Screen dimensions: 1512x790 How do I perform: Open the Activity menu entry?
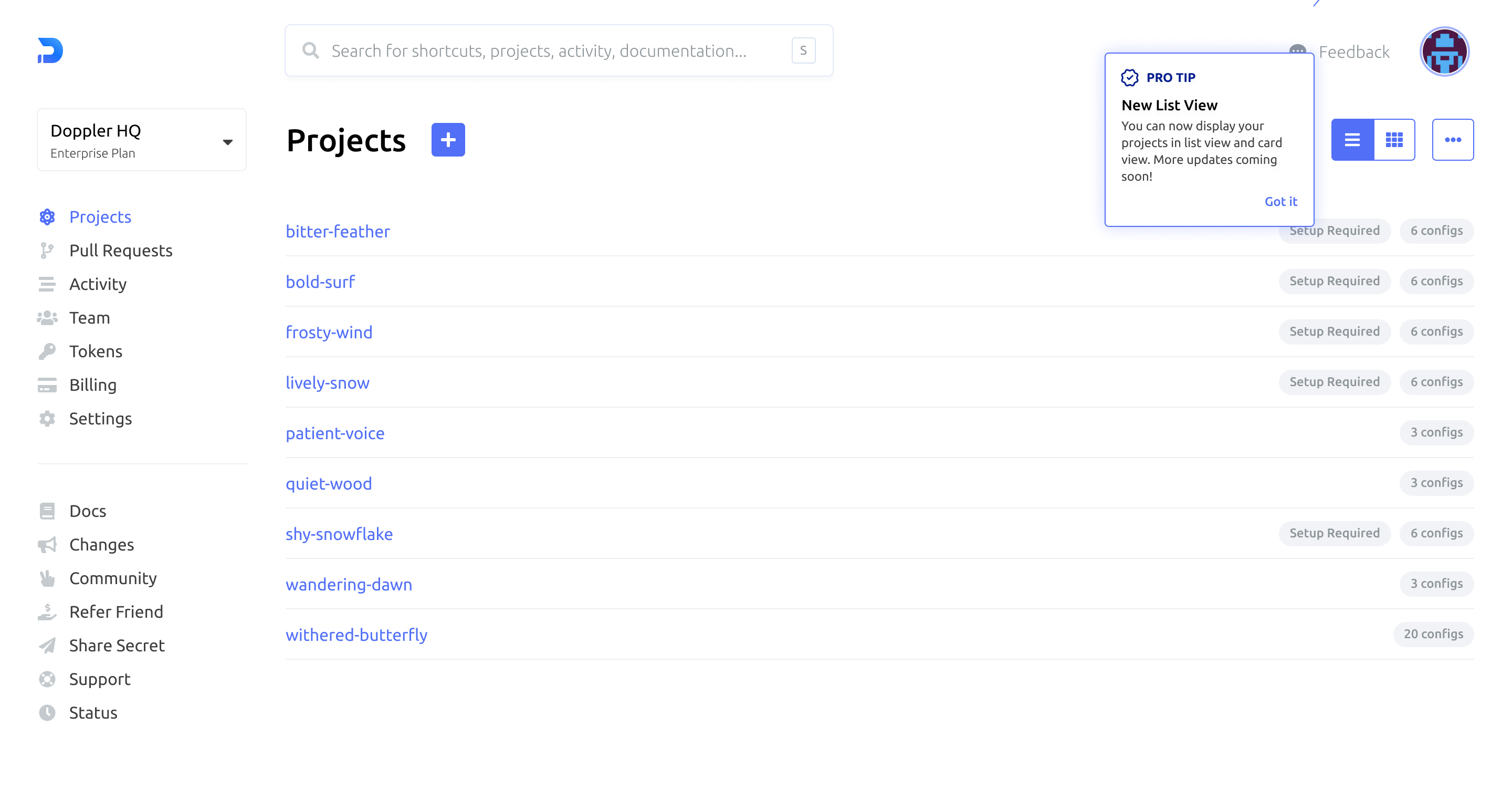coord(98,284)
